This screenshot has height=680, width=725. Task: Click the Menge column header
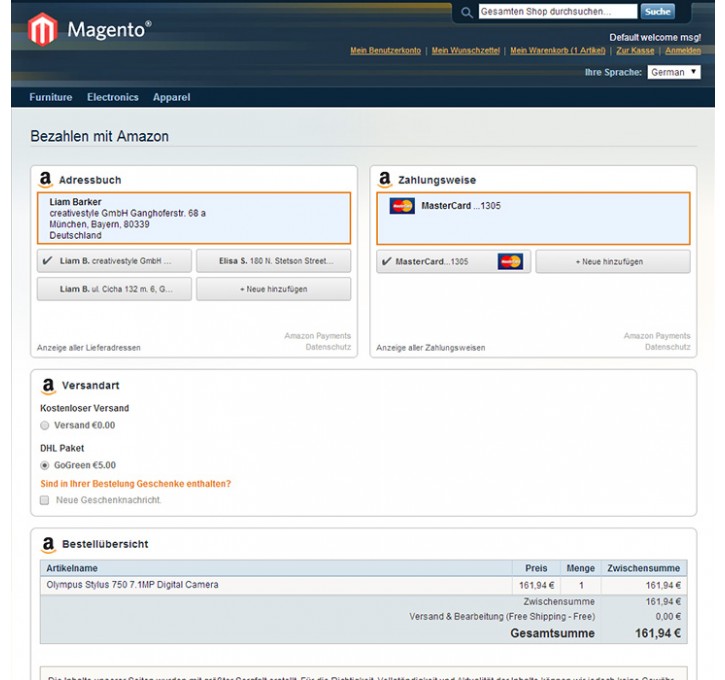[581, 568]
